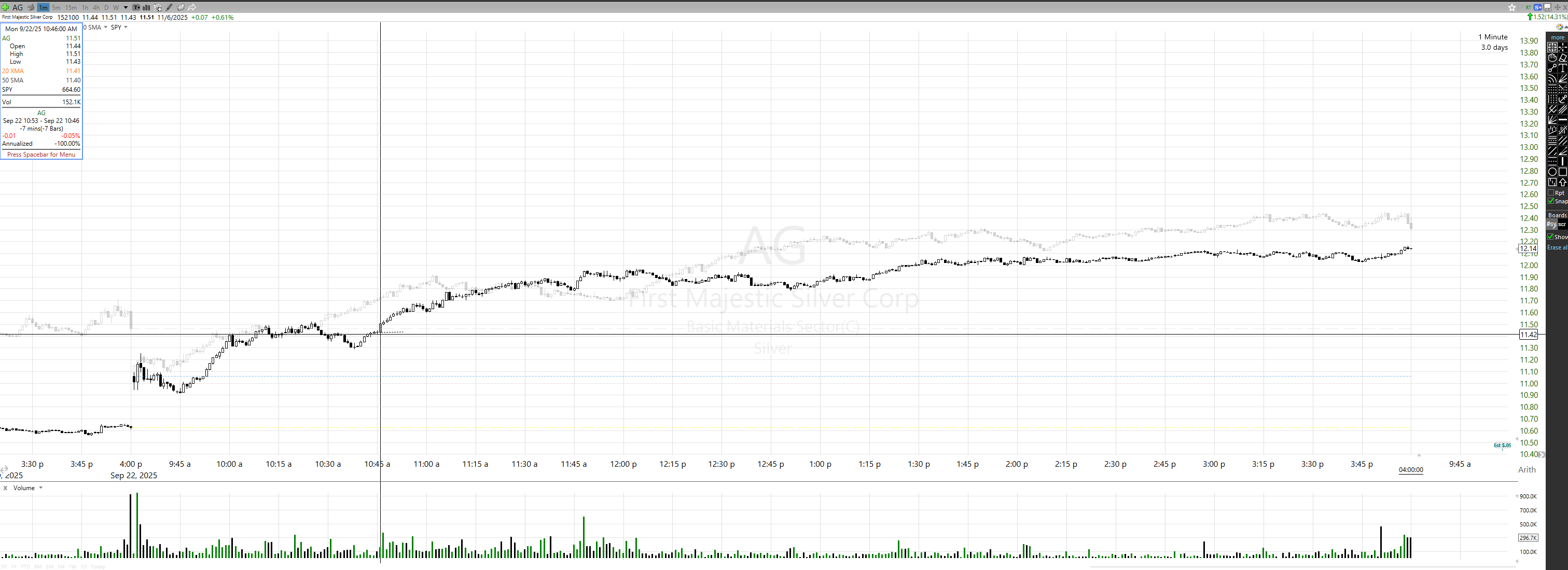Click the green plus add-symbol icon
Viewport: 1568px width, 570px height.
pyautogui.click(x=5, y=7)
